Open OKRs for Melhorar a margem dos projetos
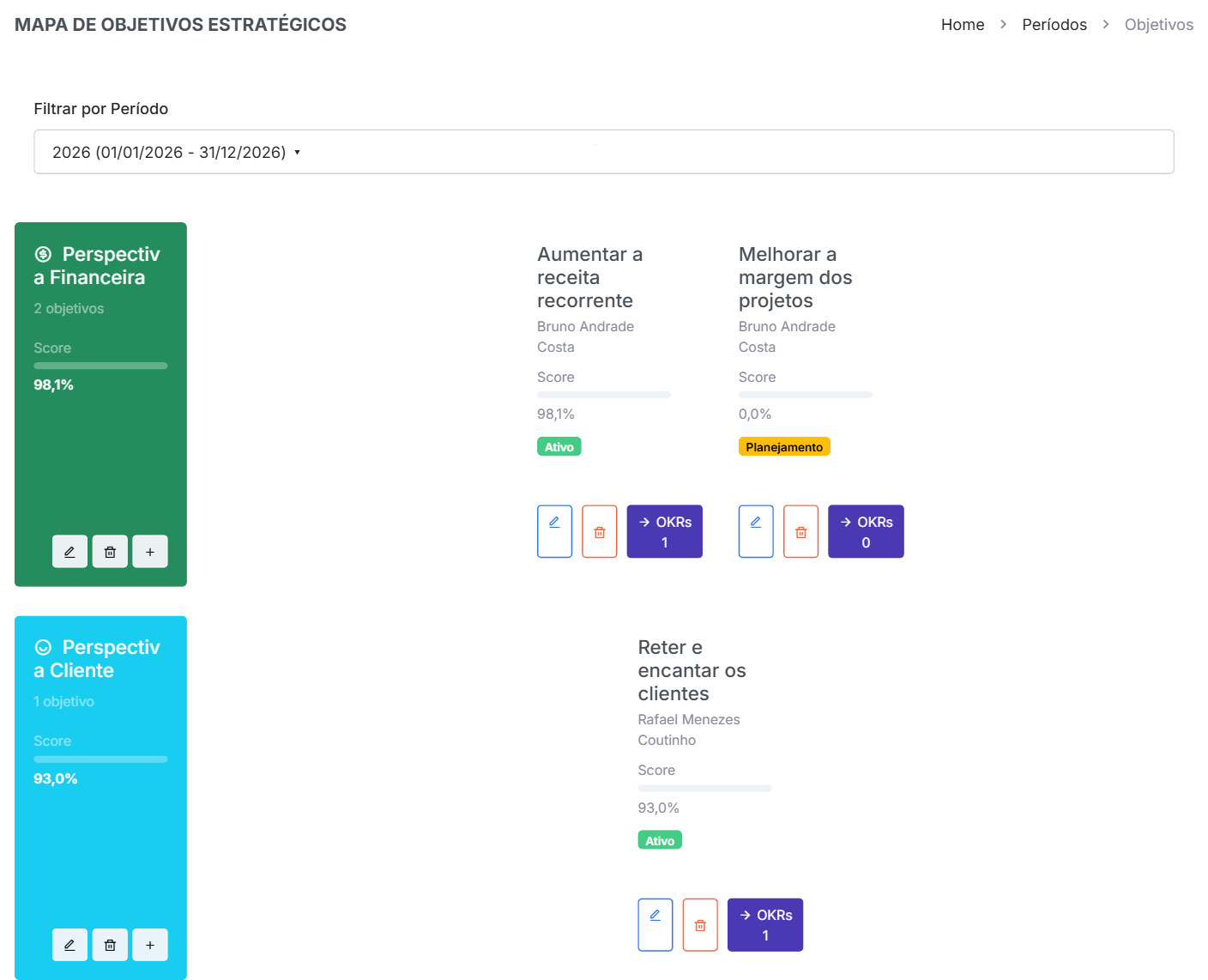This screenshot has width=1208, height=980. point(866,531)
